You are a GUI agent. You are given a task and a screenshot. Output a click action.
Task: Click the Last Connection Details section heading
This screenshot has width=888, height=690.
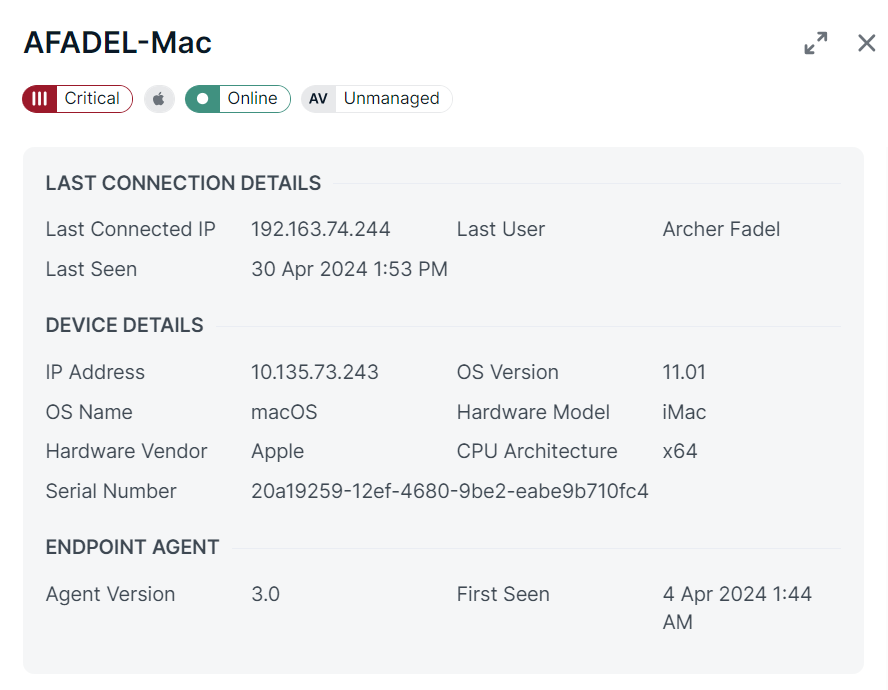tap(183, 183)
